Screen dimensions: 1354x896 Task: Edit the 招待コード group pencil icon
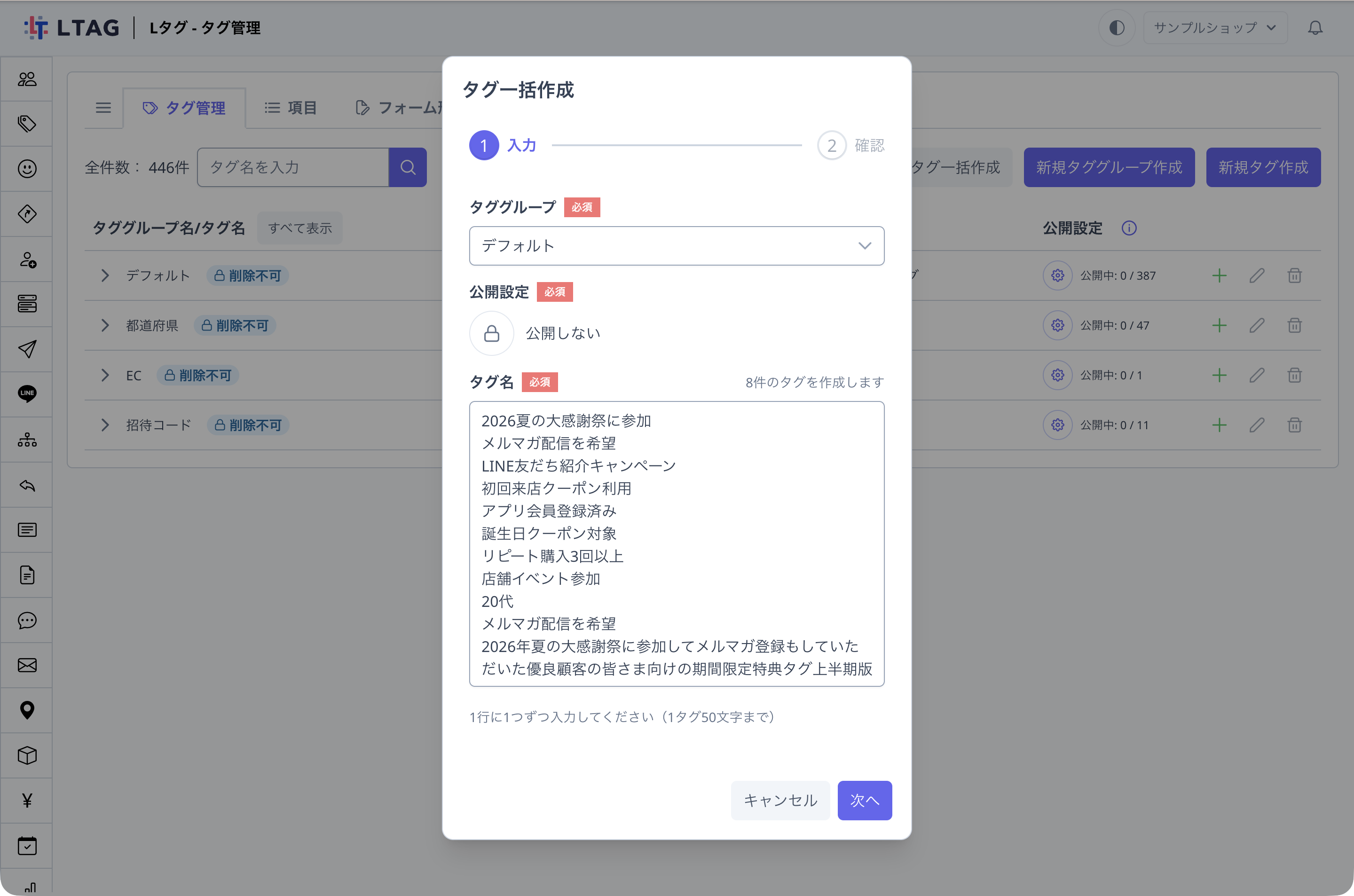click(x=1257, y=425)
